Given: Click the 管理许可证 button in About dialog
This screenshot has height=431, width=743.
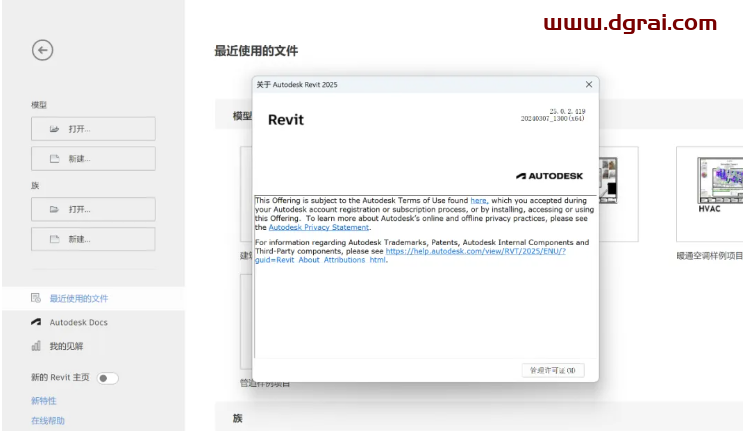Looking at the screenshot, I should click(553, 370).
